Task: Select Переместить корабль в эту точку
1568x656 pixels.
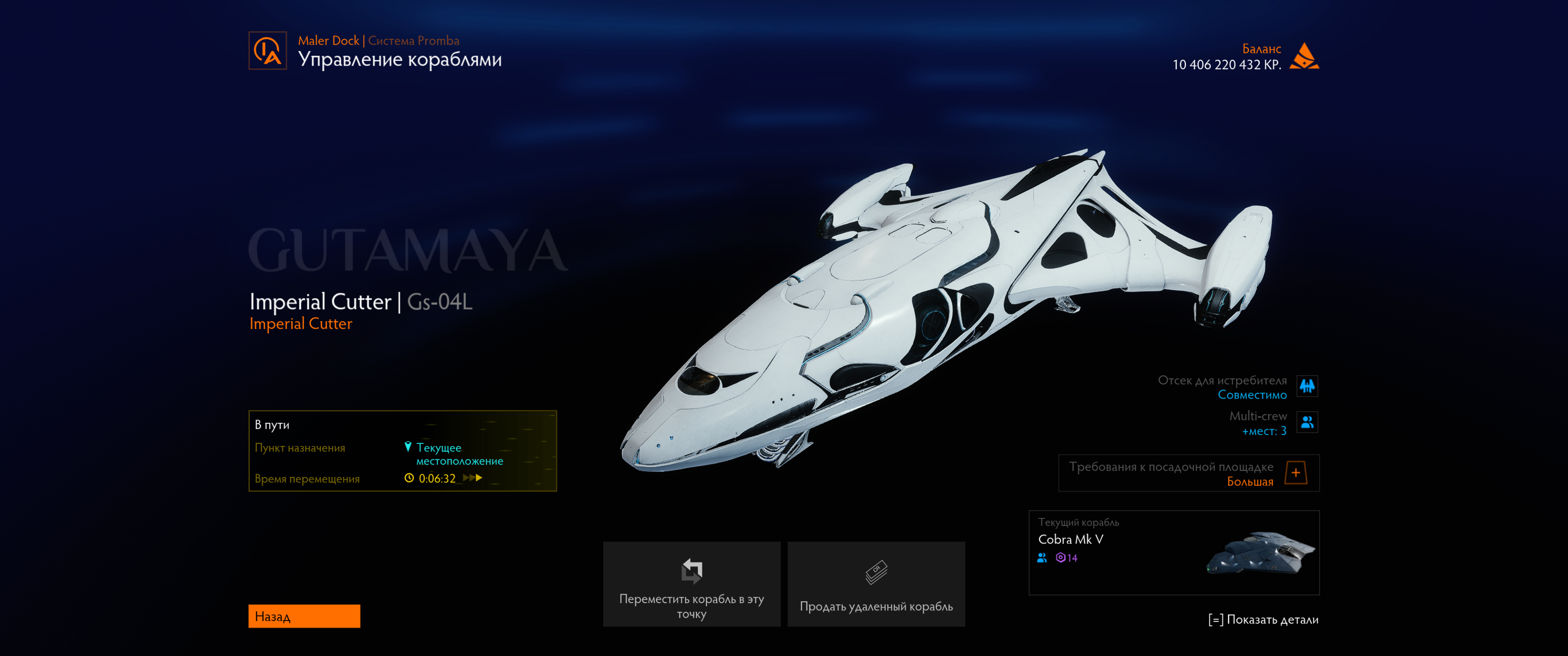Action: point(691,584)
